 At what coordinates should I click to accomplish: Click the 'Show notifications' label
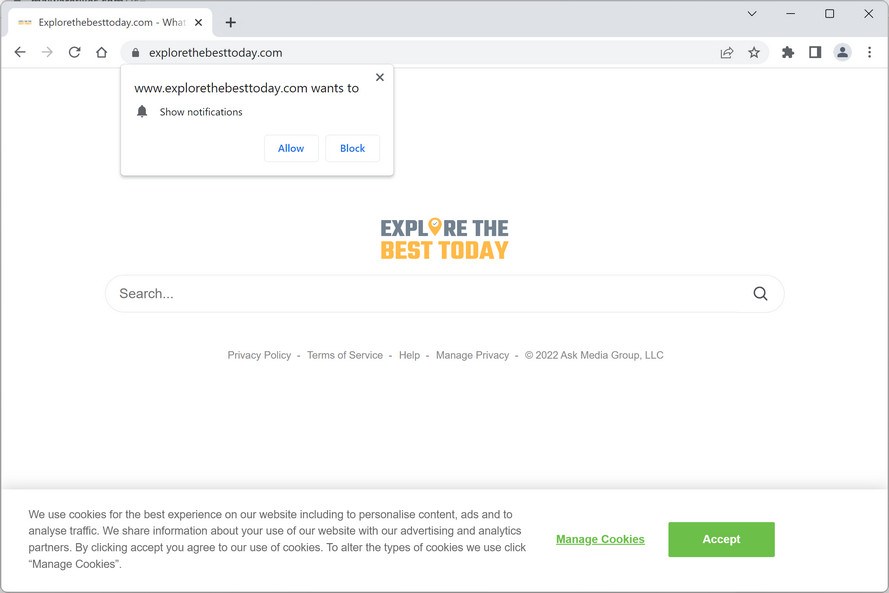point(201,112)
